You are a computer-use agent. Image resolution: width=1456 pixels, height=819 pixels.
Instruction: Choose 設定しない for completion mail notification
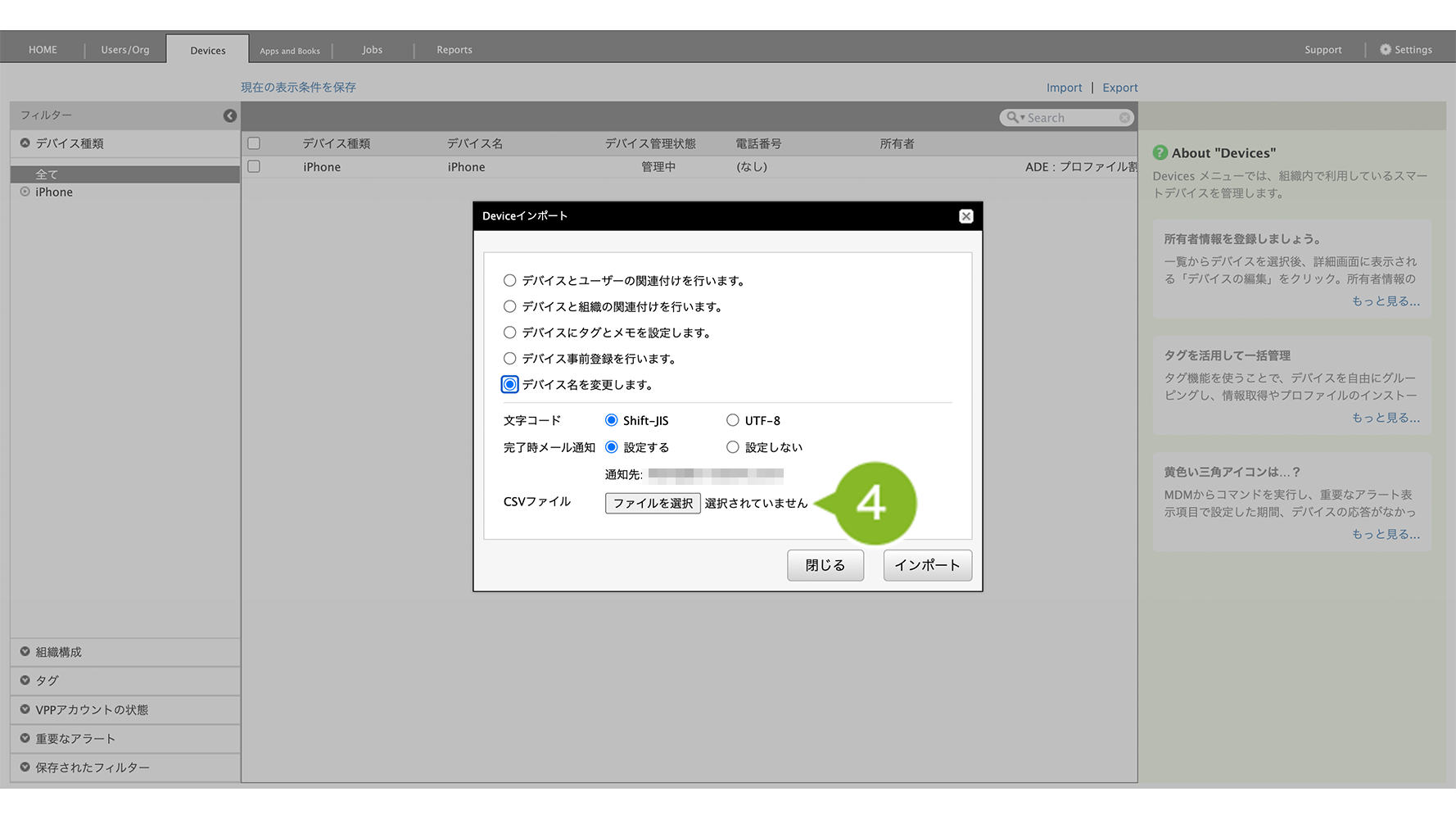pyautogui.click(x=732, y=447)
